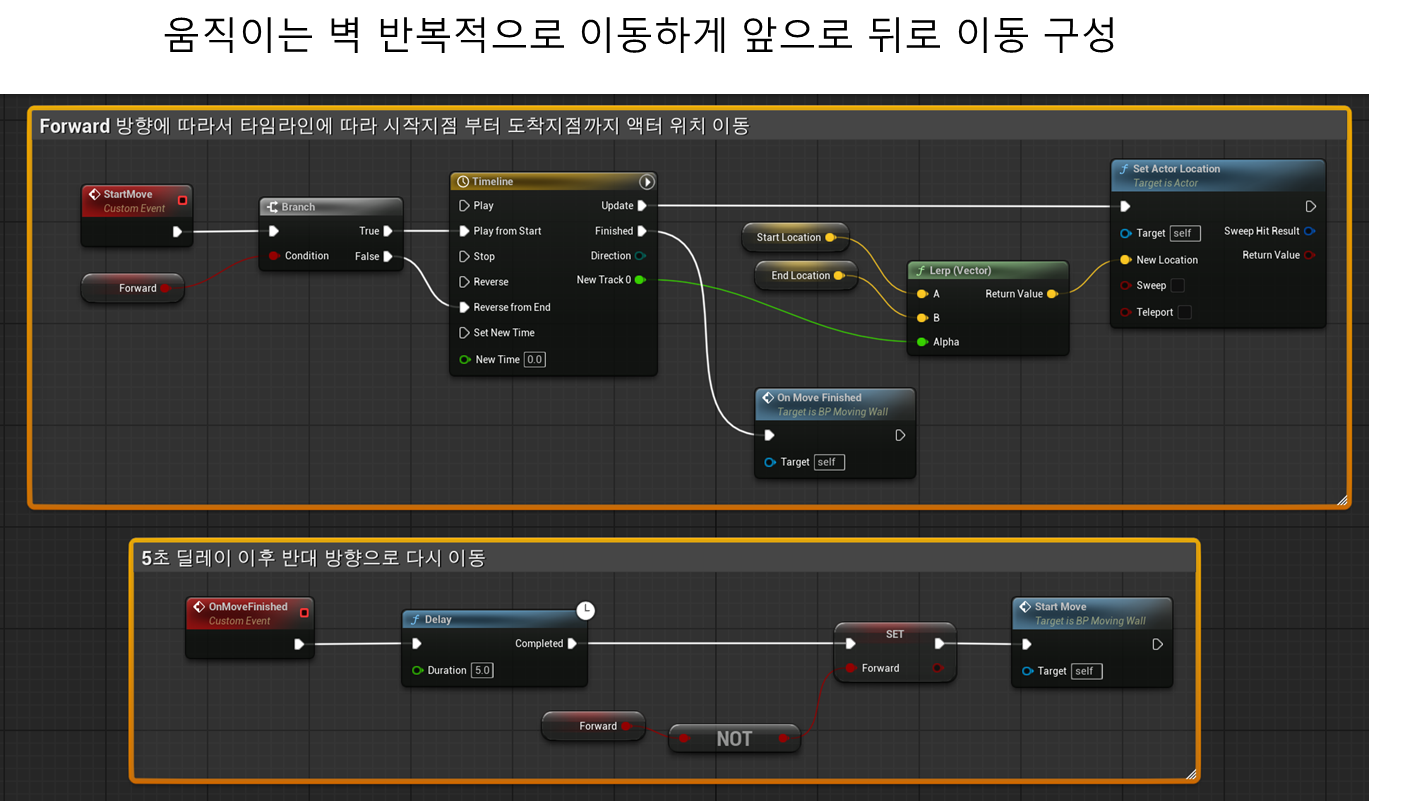Click the Branch False output pin
1401x801 pixels.
pos(388,257)
